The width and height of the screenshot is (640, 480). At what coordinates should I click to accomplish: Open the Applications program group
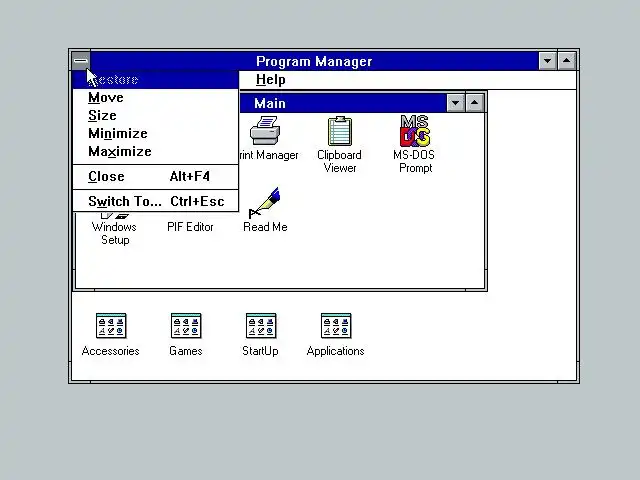tap(336, 326)
